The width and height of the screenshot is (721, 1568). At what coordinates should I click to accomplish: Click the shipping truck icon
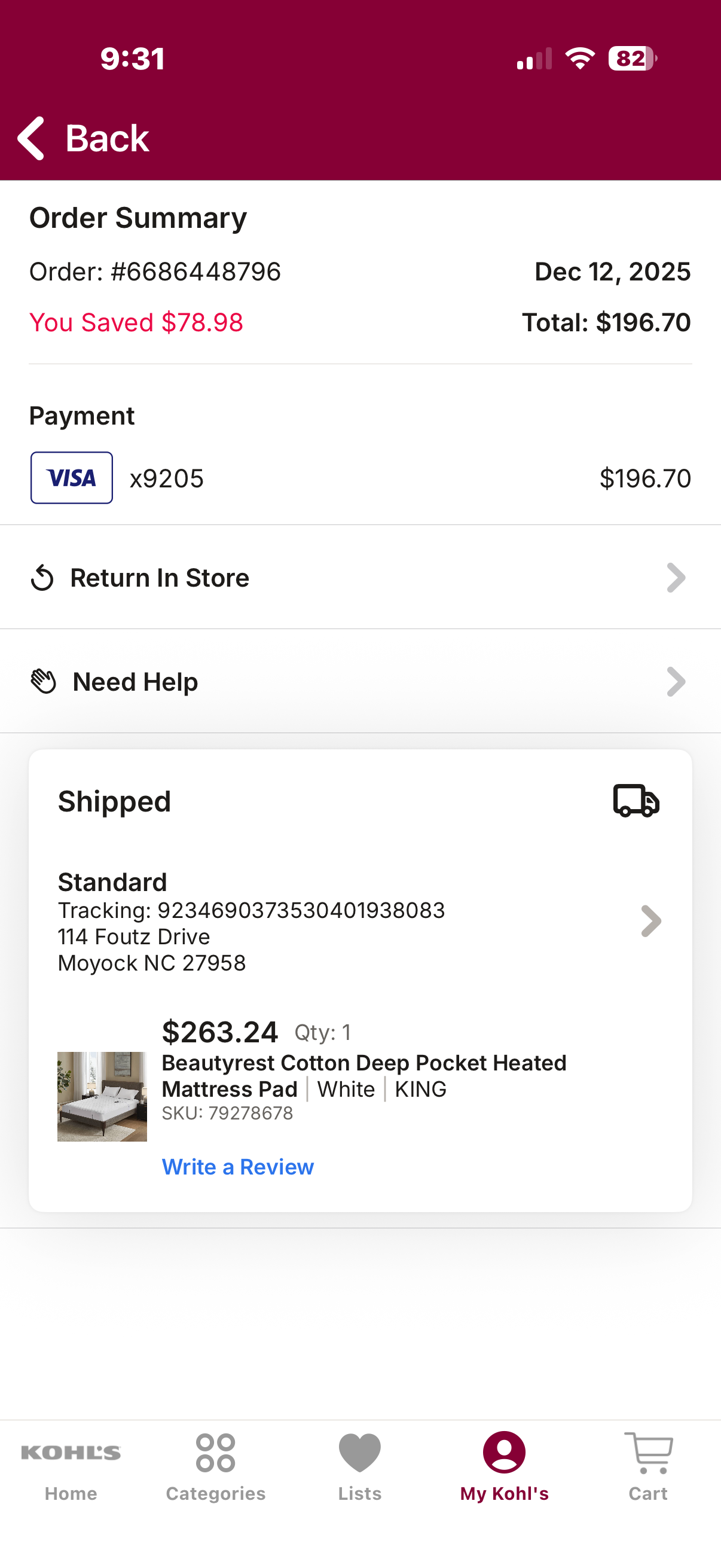[x=636, y=800]
